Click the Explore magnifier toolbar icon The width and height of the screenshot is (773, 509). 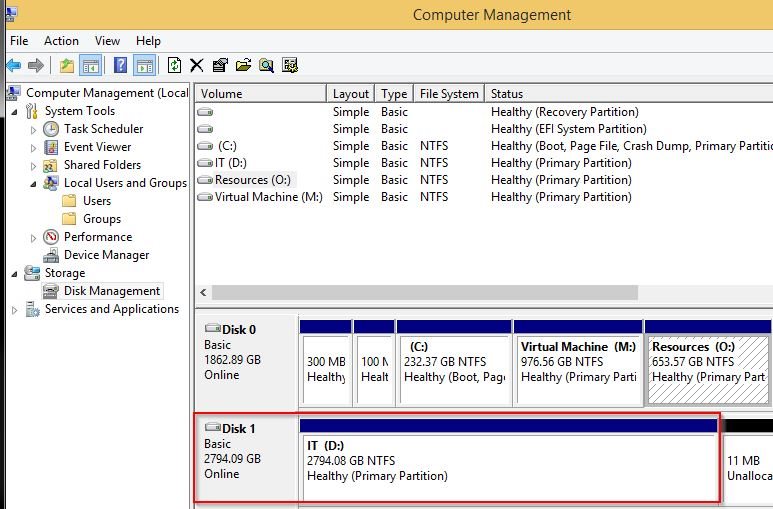[x=266, y=65]
